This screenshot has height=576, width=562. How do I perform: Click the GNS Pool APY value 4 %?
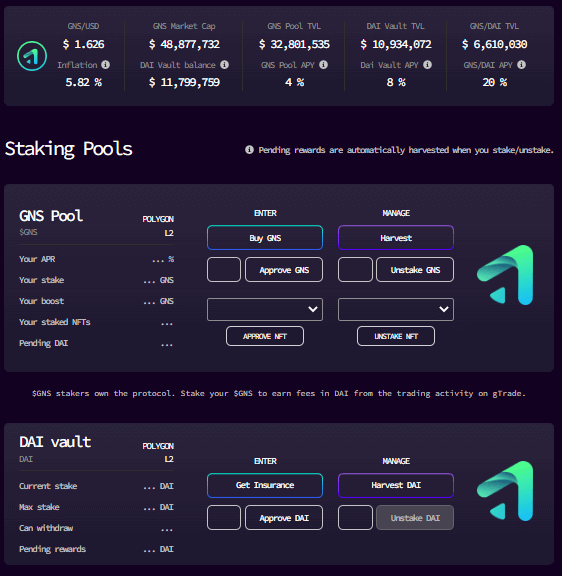point(294,82)
